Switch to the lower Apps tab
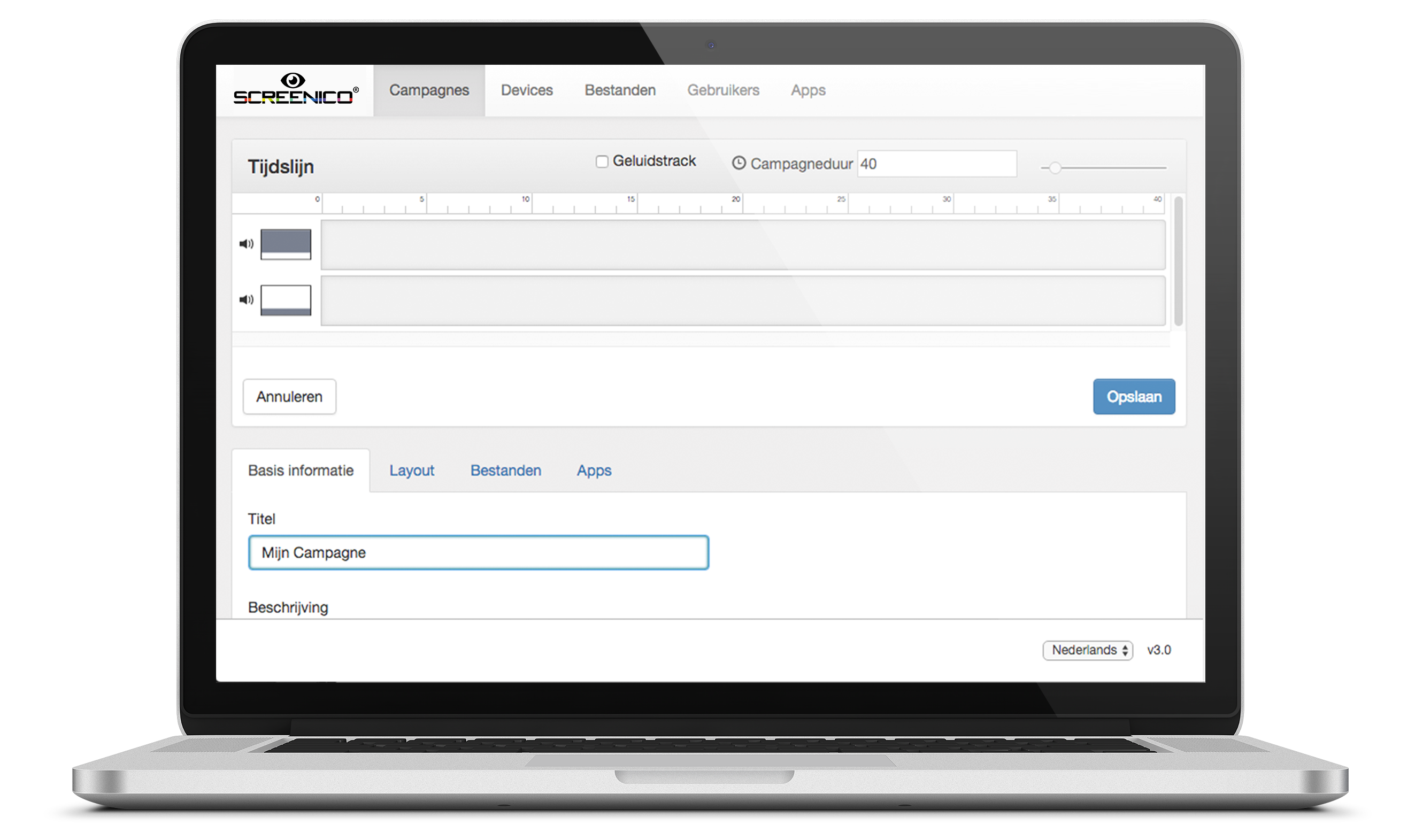The height and width of the screenshot is (840, 1415). click(x=594, y=471)
